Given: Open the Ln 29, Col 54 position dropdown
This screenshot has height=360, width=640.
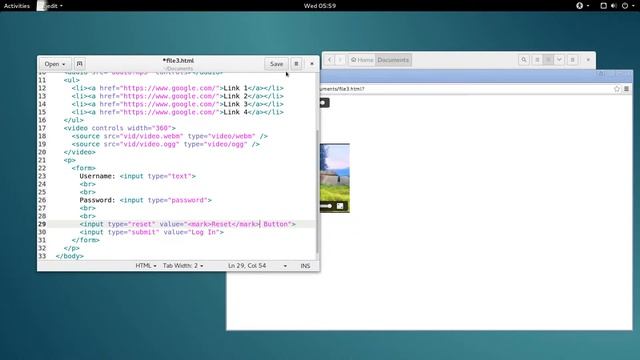Looking at the screenshot, I should coord(257,266).
